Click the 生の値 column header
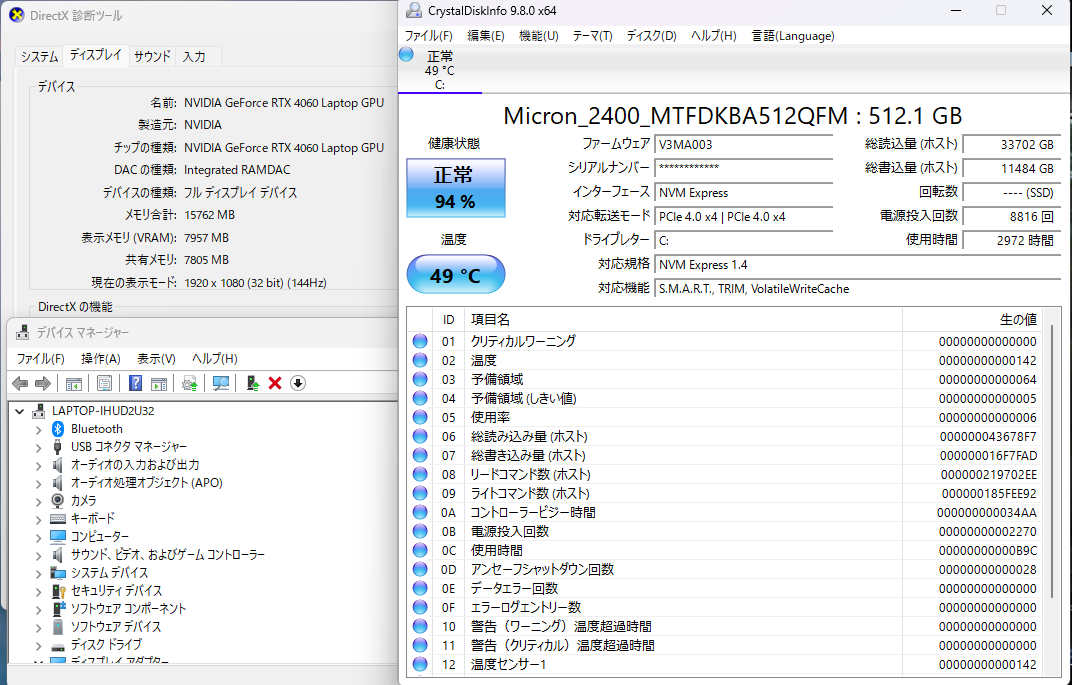Screen dimensions: 1072x685 pyautogui.click(x=971, y=319)
